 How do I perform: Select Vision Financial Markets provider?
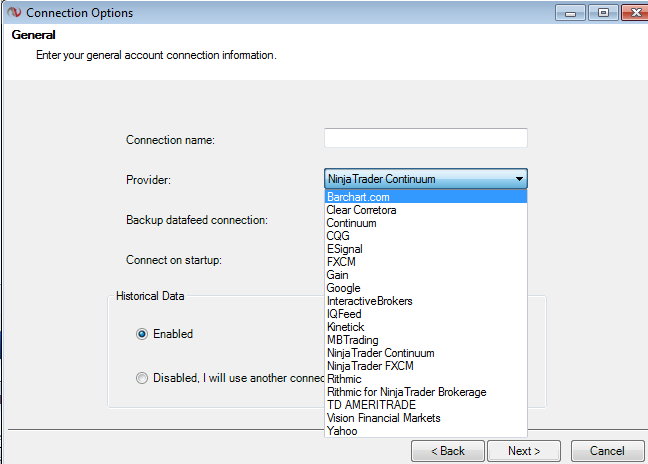[426, 418]
